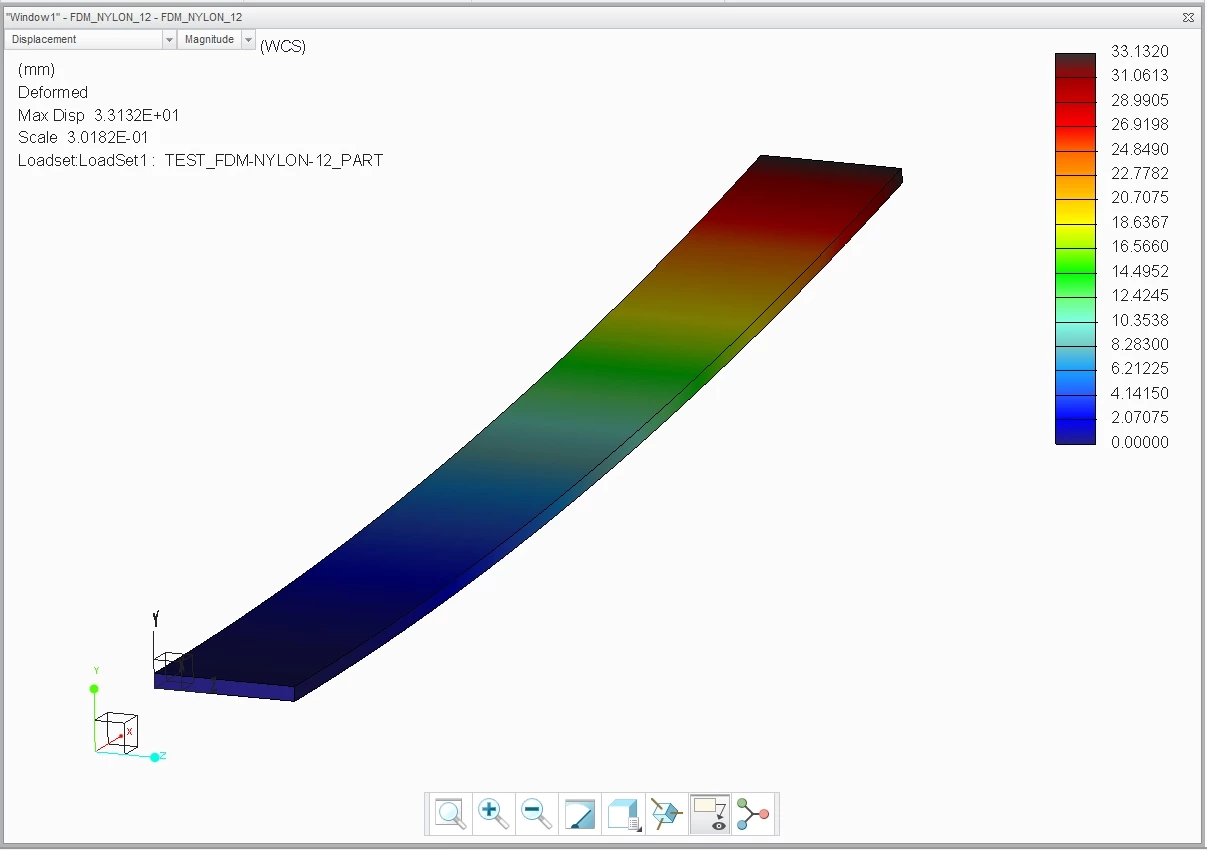Click the legend value 4.14150
The width and height of the screenshot is (1207, 850).
coord(1140,393)
